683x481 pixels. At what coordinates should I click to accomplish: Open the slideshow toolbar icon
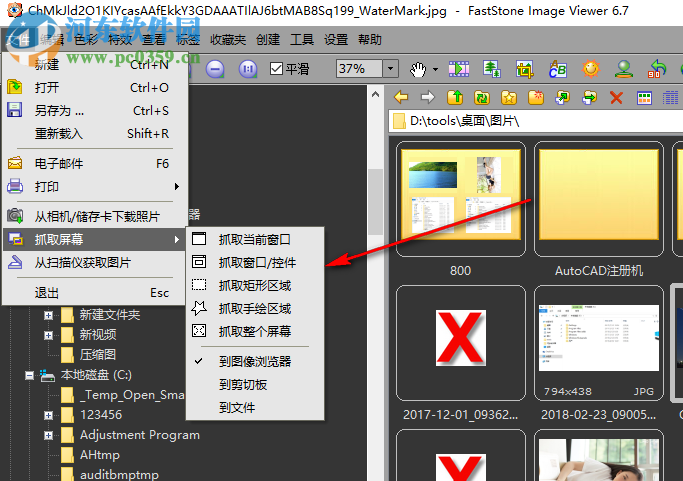click(459, 69)
